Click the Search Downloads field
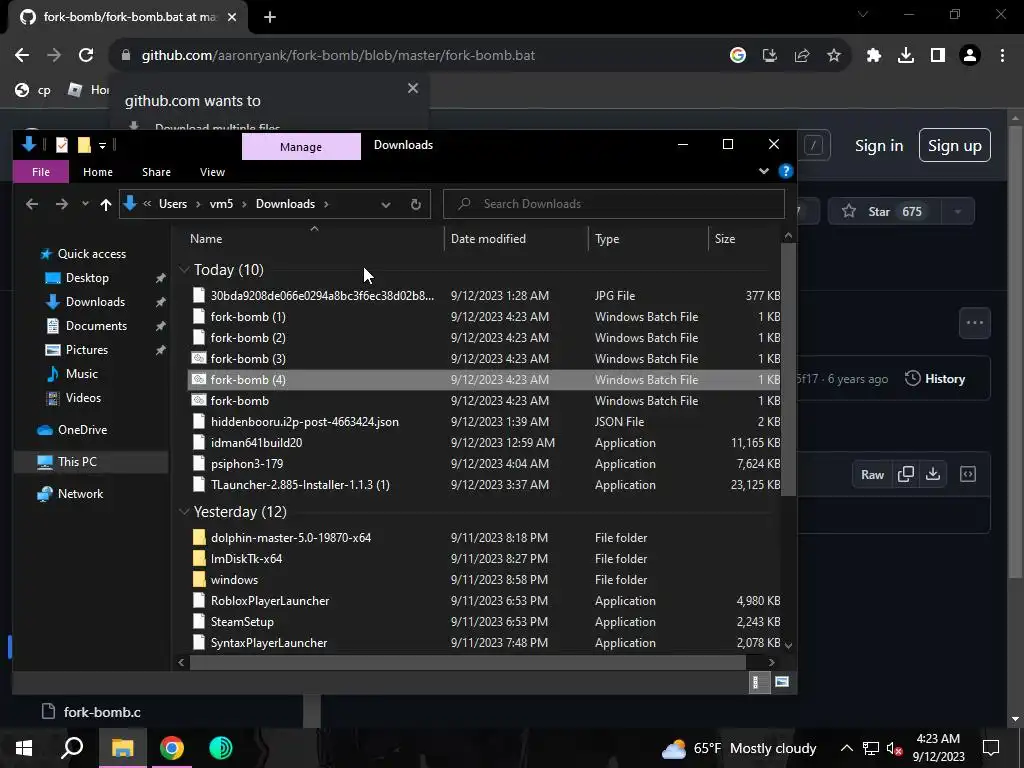 [614, 204]
